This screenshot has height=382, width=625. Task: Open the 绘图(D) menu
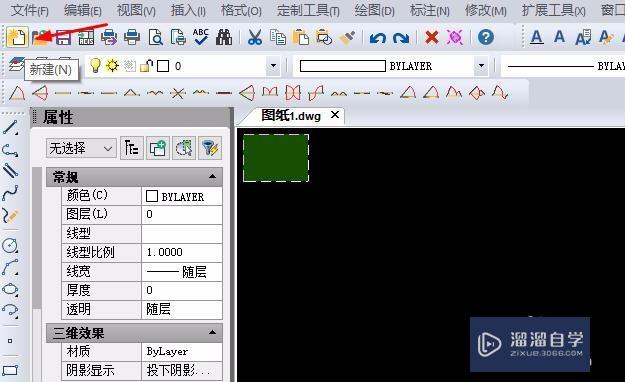374,10
